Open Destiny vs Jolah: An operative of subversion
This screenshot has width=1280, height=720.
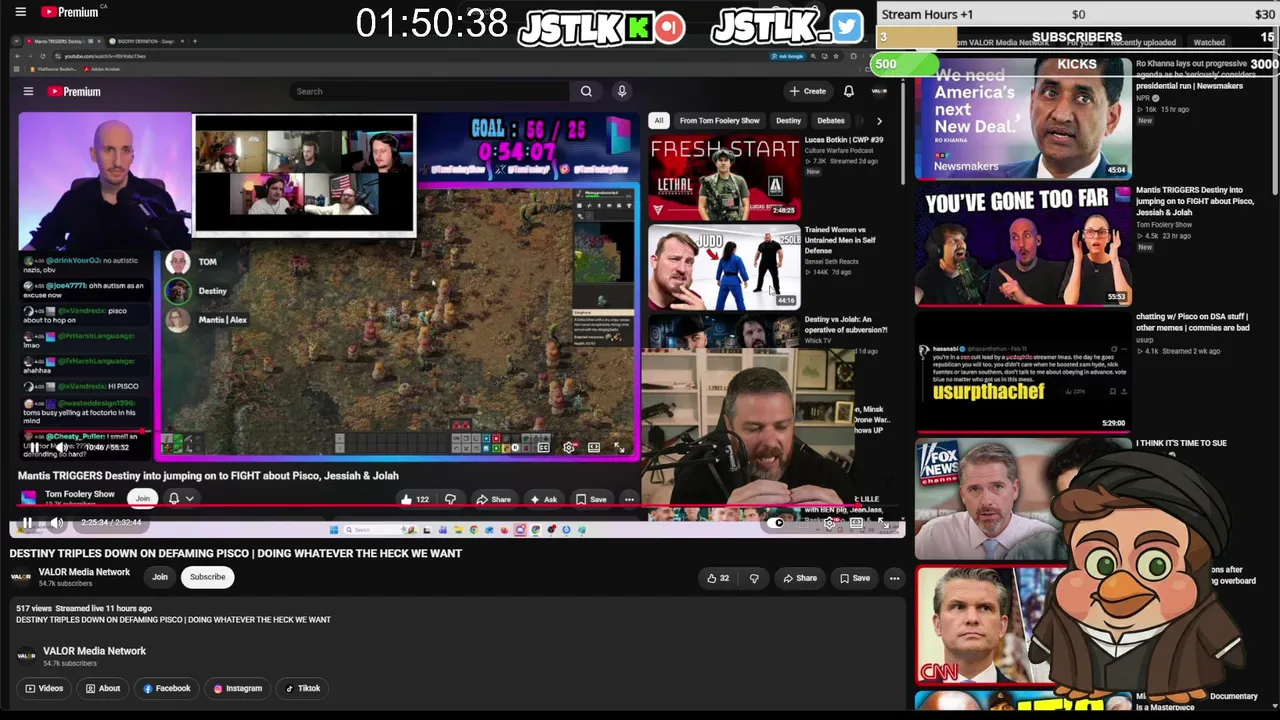tap(845, 325)
